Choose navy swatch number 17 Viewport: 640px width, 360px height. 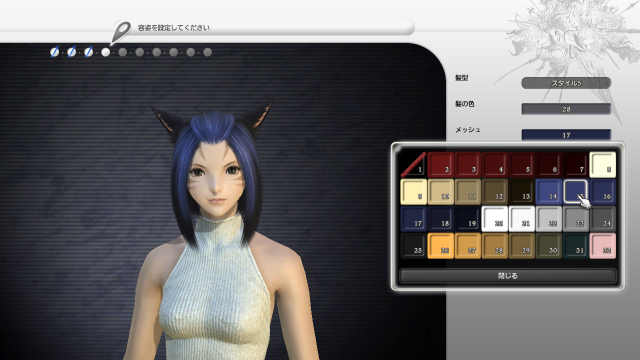click(414, 219)
